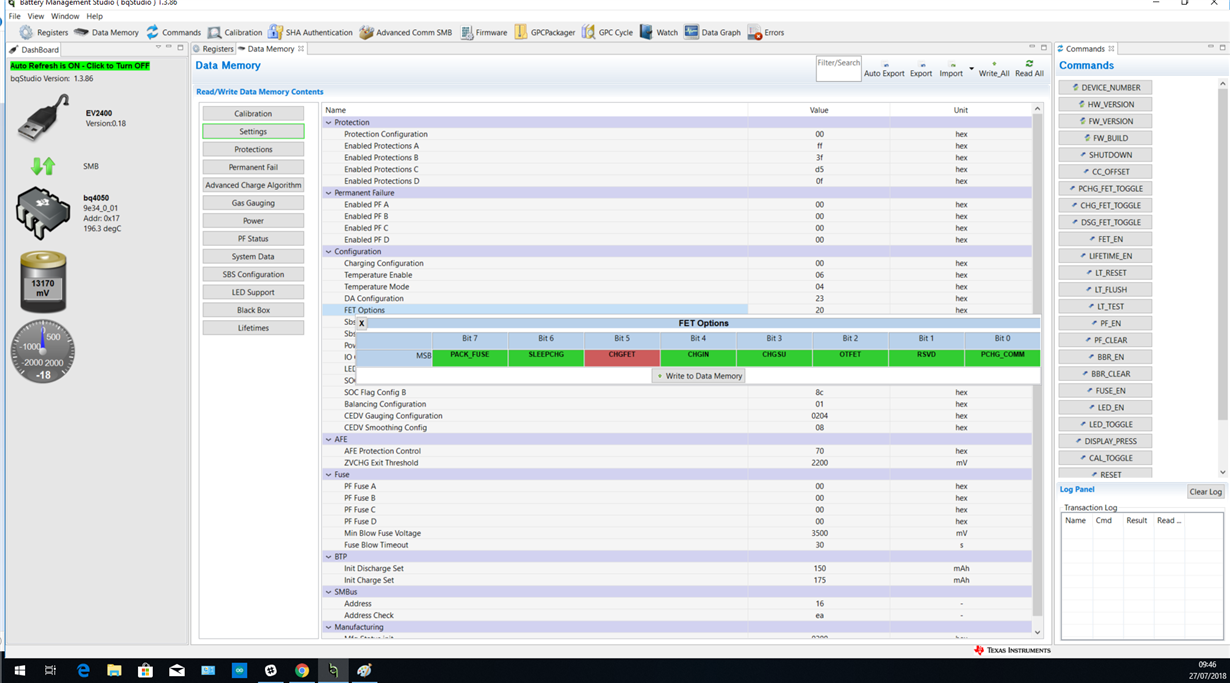The width and height of the screenshot is (1230, 683).
Task: Launch the GPCPackager tool
Action: [544, 32]
